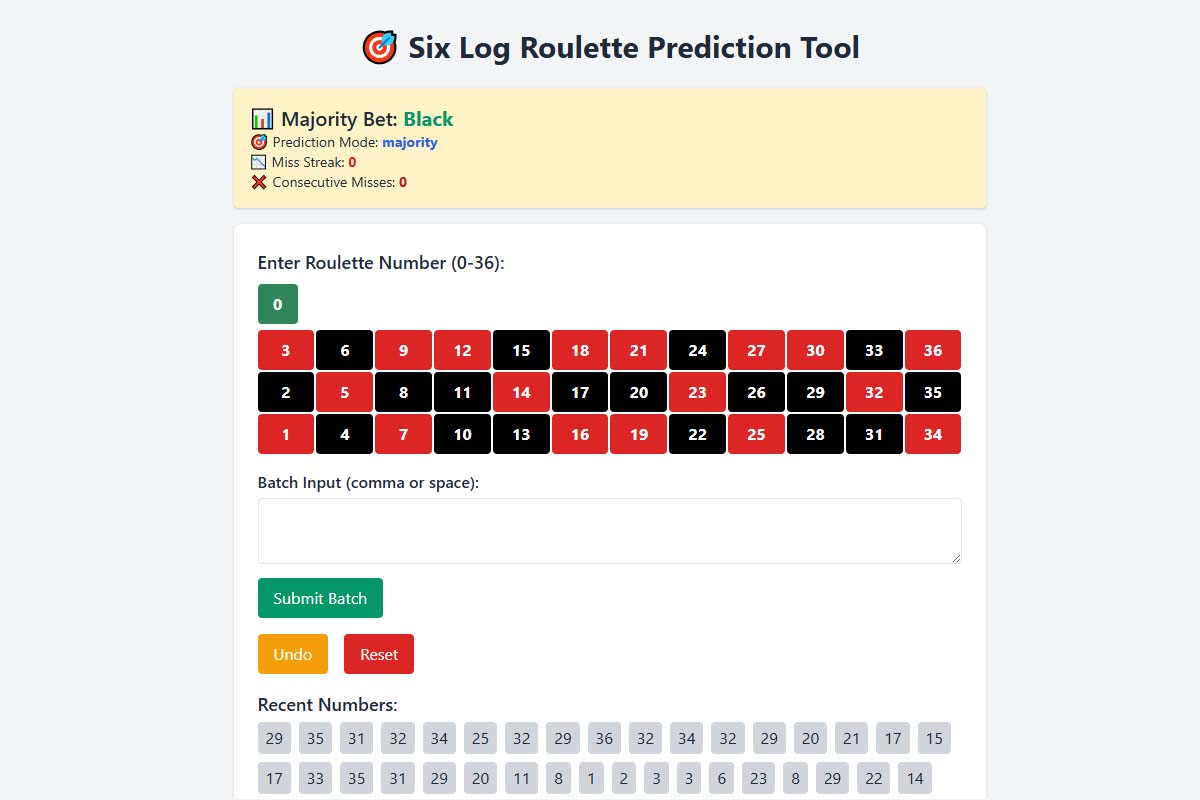Select roulette number 17
Image resolution: width=1200 pixels, height=800 pixels.
[580, 392]
